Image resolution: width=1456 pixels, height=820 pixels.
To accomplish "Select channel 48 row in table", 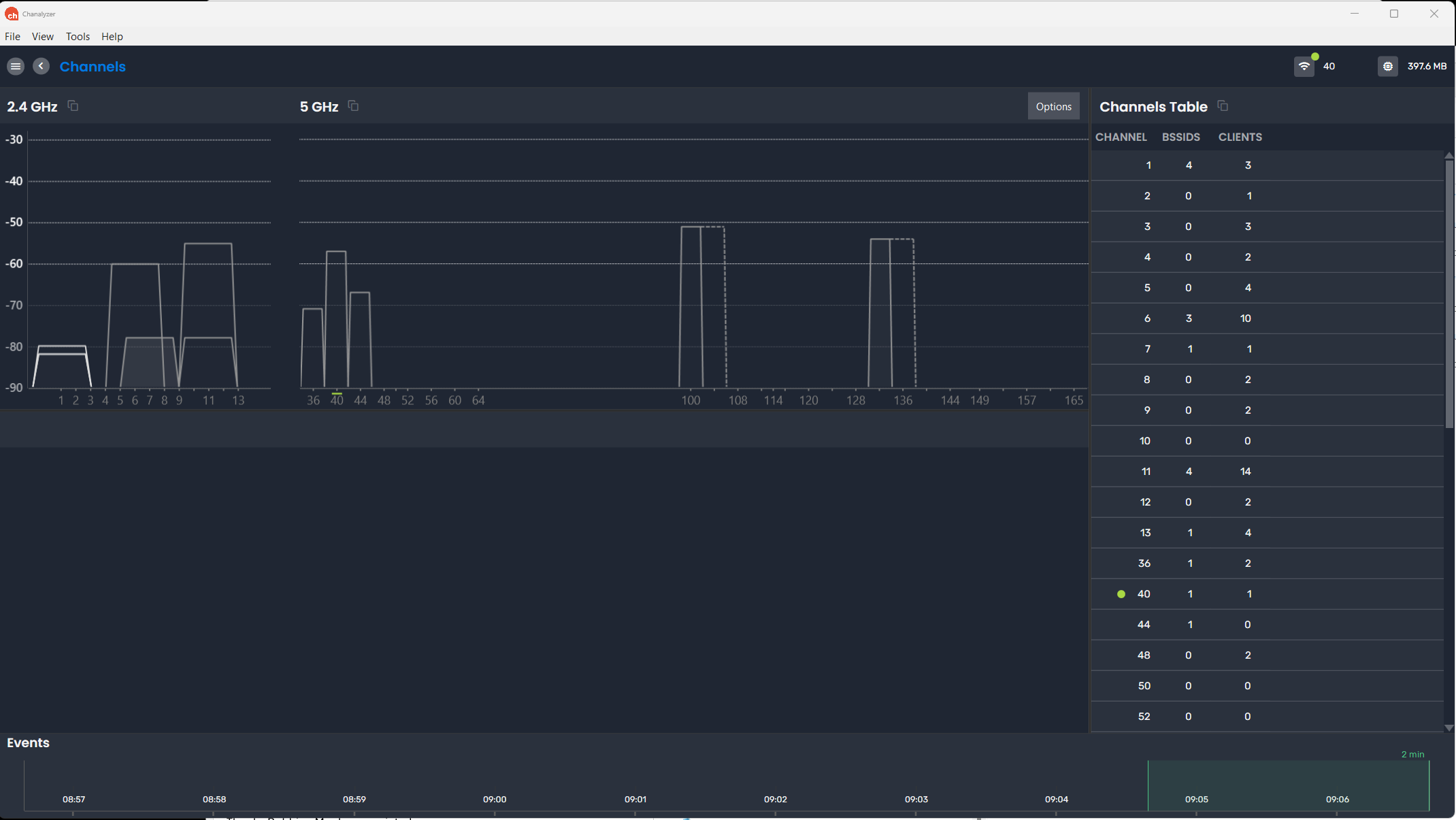I will click(x=1267, y=655).
